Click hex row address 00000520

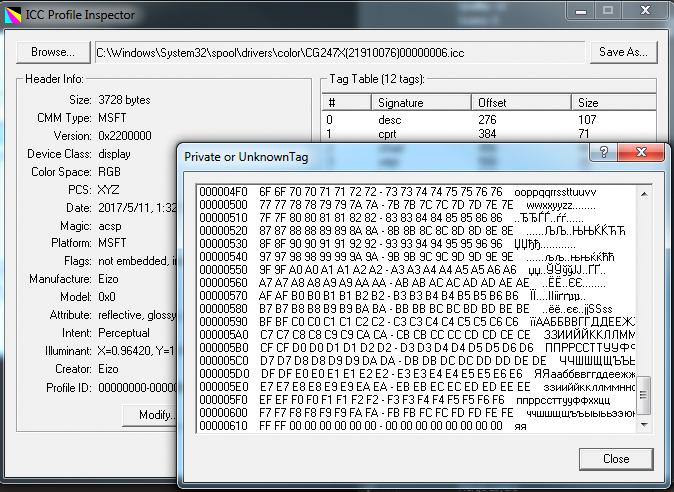point(224,231)
